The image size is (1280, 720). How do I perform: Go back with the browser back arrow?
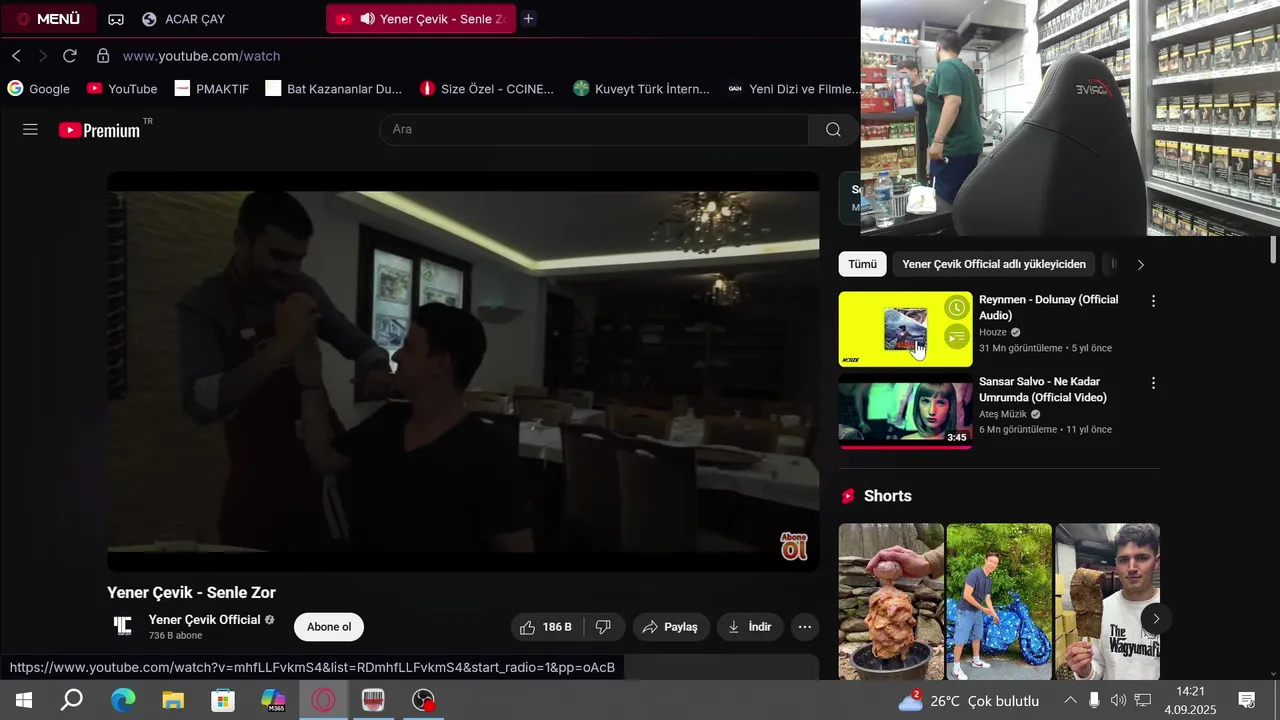pyautogui.click(x=16, y=56)
